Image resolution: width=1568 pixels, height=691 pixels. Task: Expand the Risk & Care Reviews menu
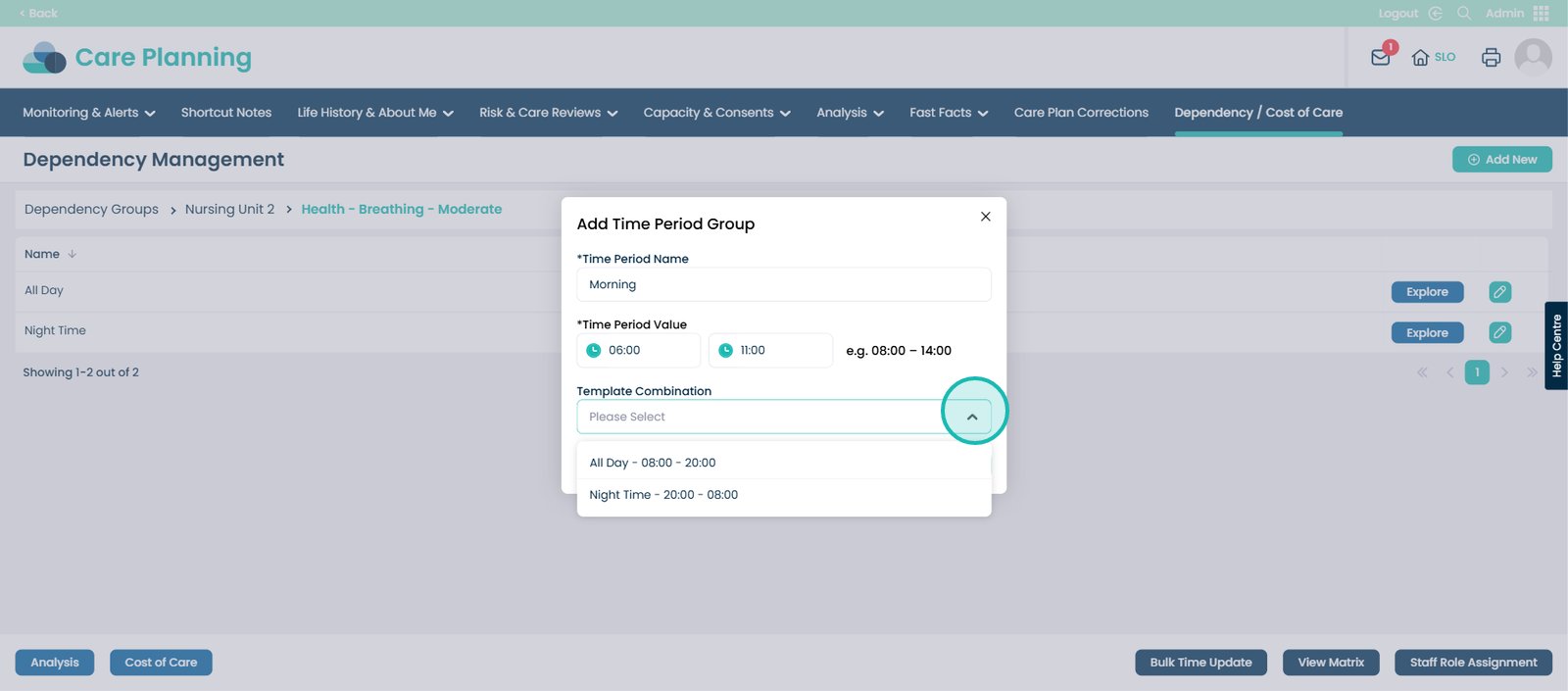click(548, 113)
